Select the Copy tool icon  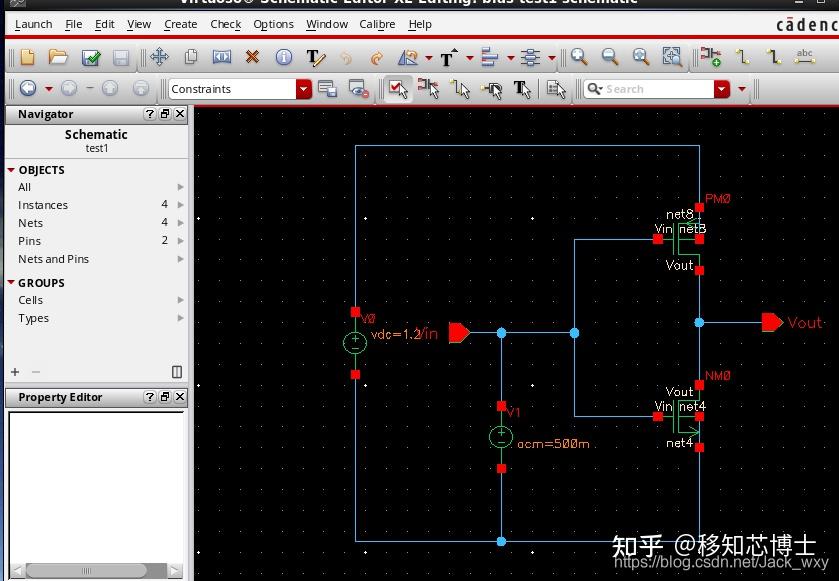coord(190,56)
